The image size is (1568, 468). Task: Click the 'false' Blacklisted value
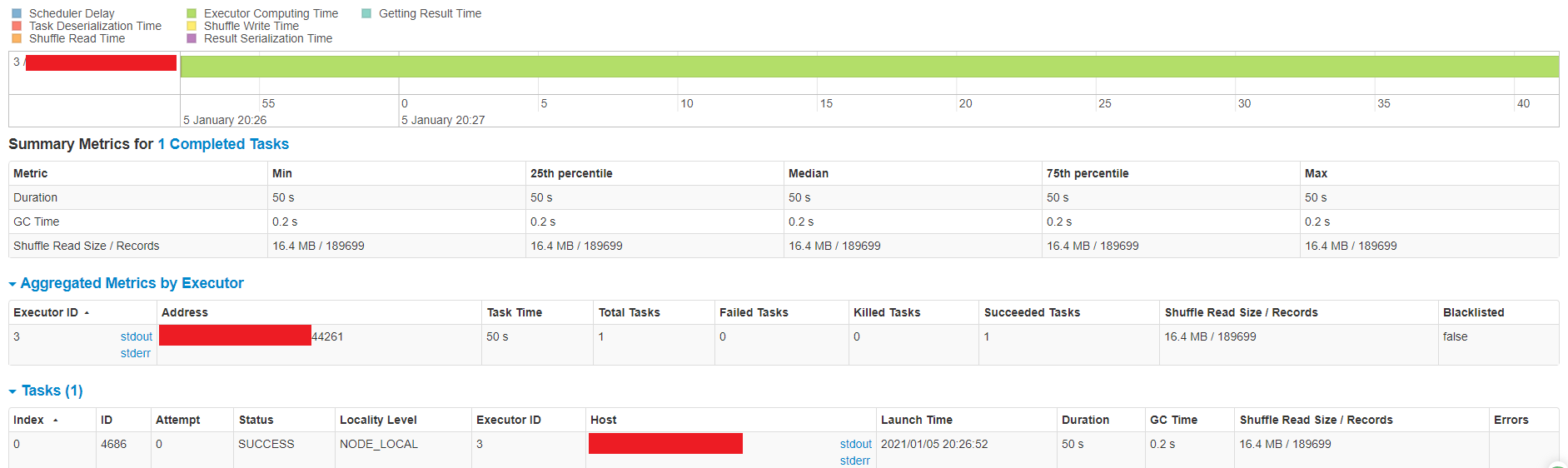(x=1456, y=336)
